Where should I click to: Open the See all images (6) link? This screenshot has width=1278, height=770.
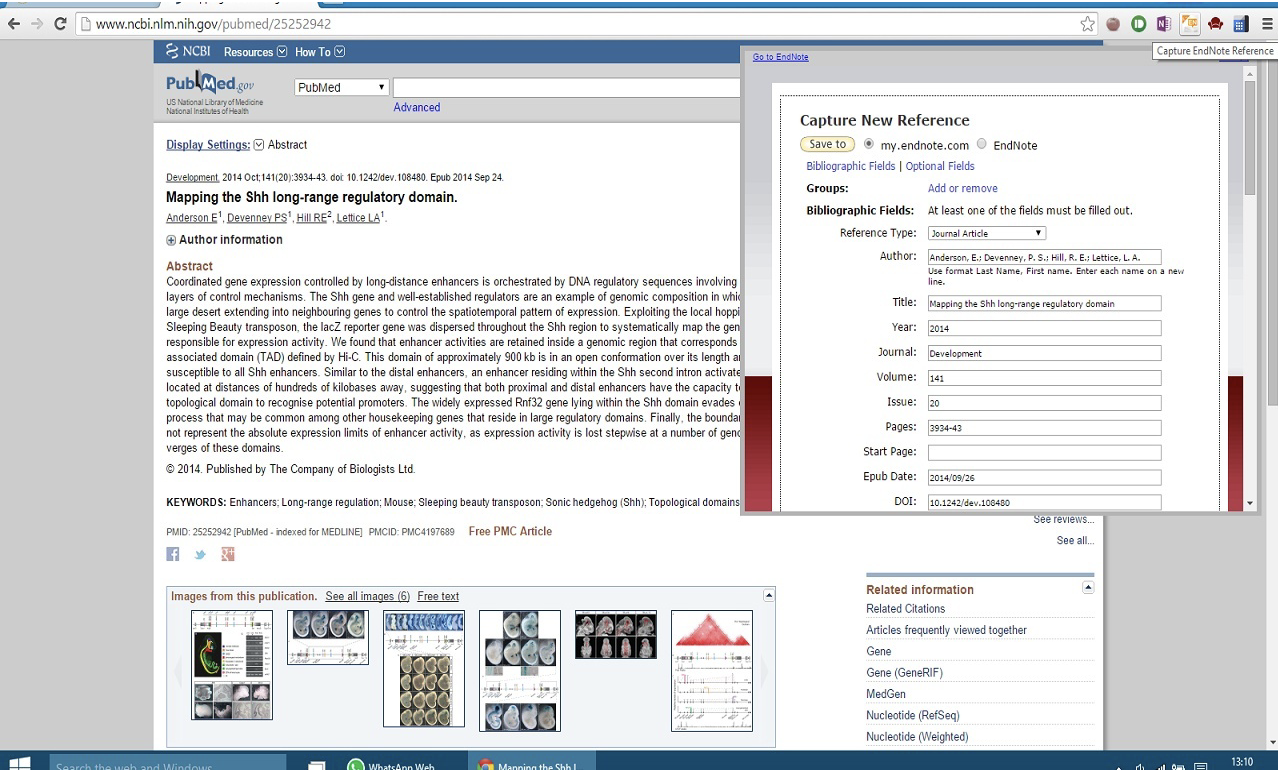tap(367, 596)
